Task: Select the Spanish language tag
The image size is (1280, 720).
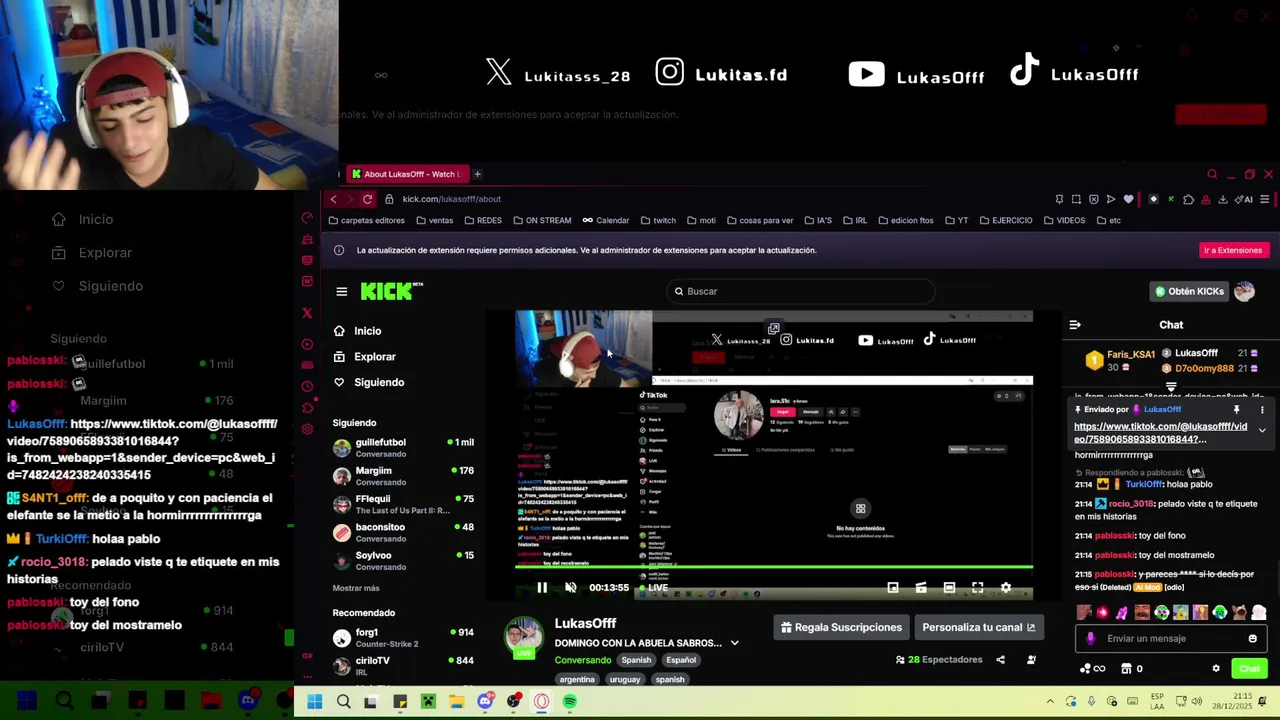Action: click(x=636, y=660)
